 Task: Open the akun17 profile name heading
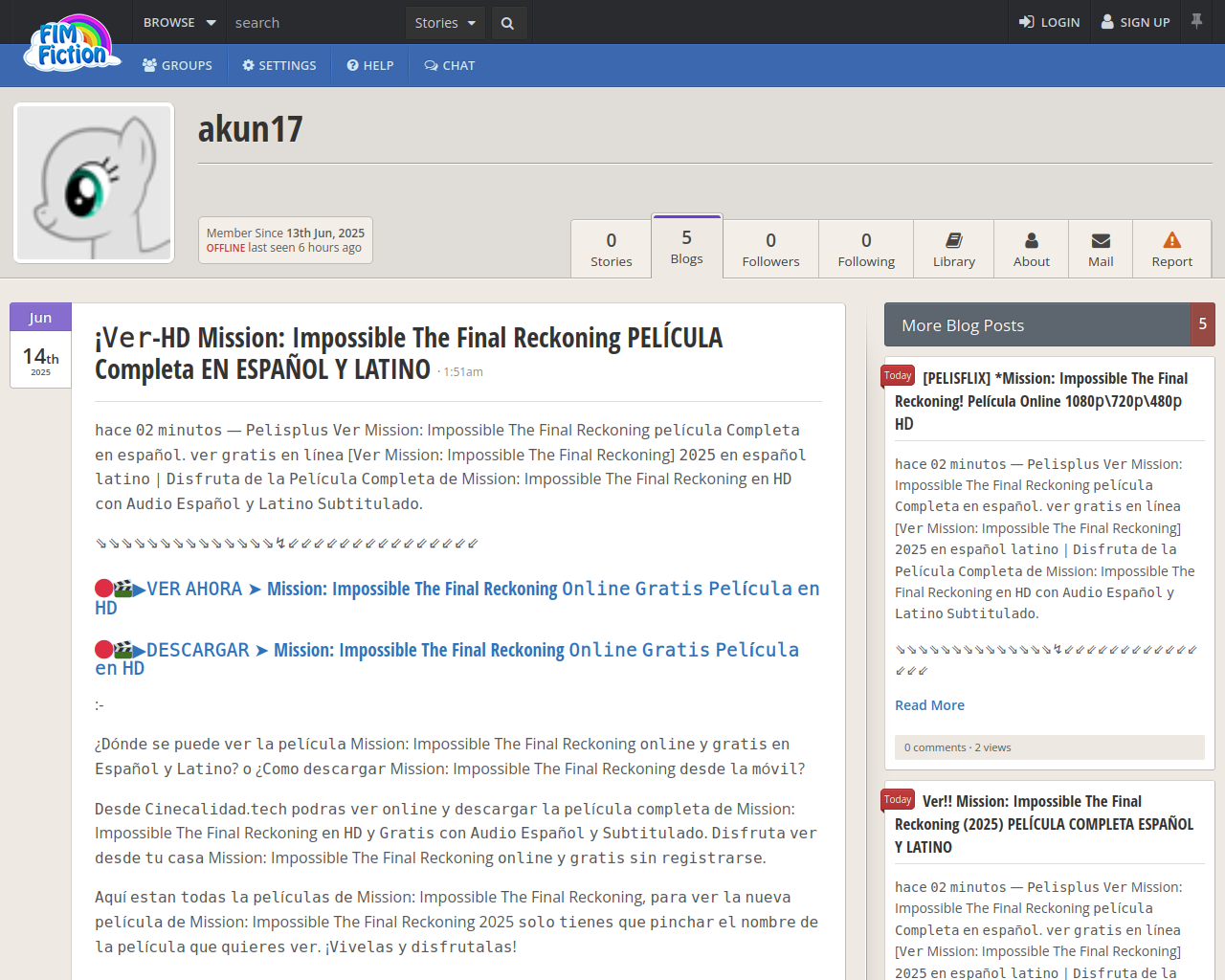(250, 129)
